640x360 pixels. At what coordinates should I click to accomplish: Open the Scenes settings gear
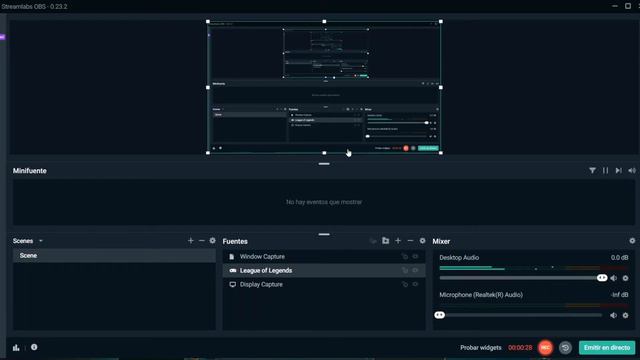pos(213,241)
